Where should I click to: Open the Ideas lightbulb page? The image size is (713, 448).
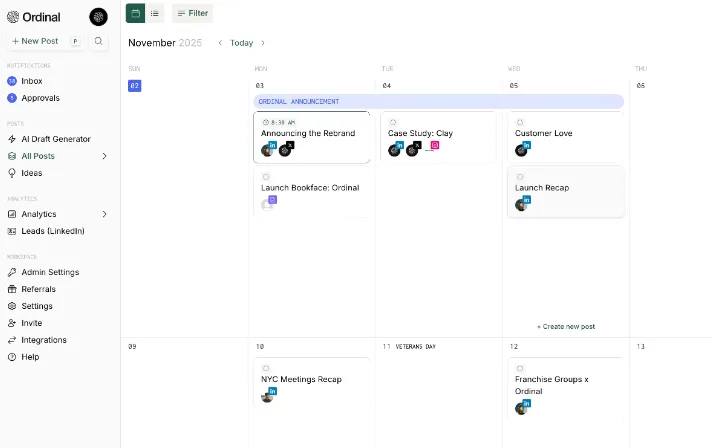pyautogui.click(x=32, y=173)
